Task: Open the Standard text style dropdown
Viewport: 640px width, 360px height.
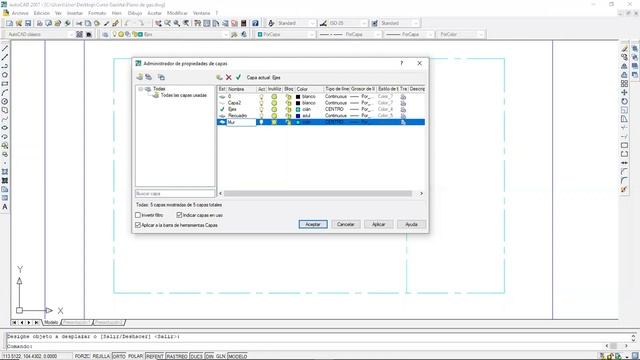Action: [x=312, y=23]
